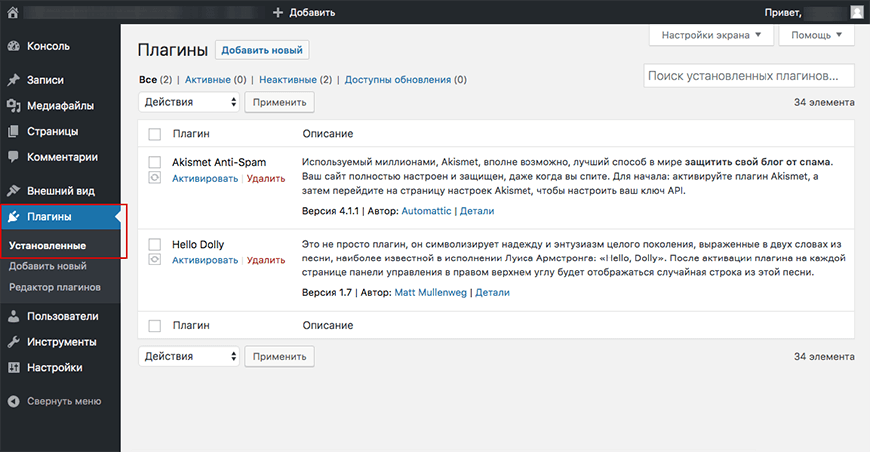This screenshot has height=452, width=870.
Task: Delete the Akismet Anti-Spam plugin
Action: 266,179
